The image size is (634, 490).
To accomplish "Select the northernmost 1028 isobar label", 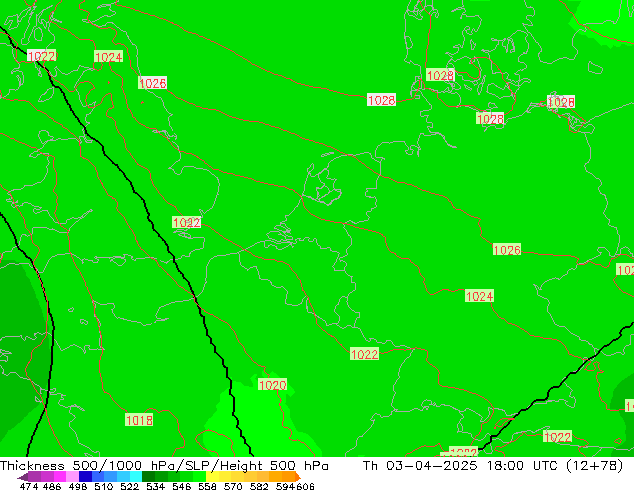I will pos(440,75).
